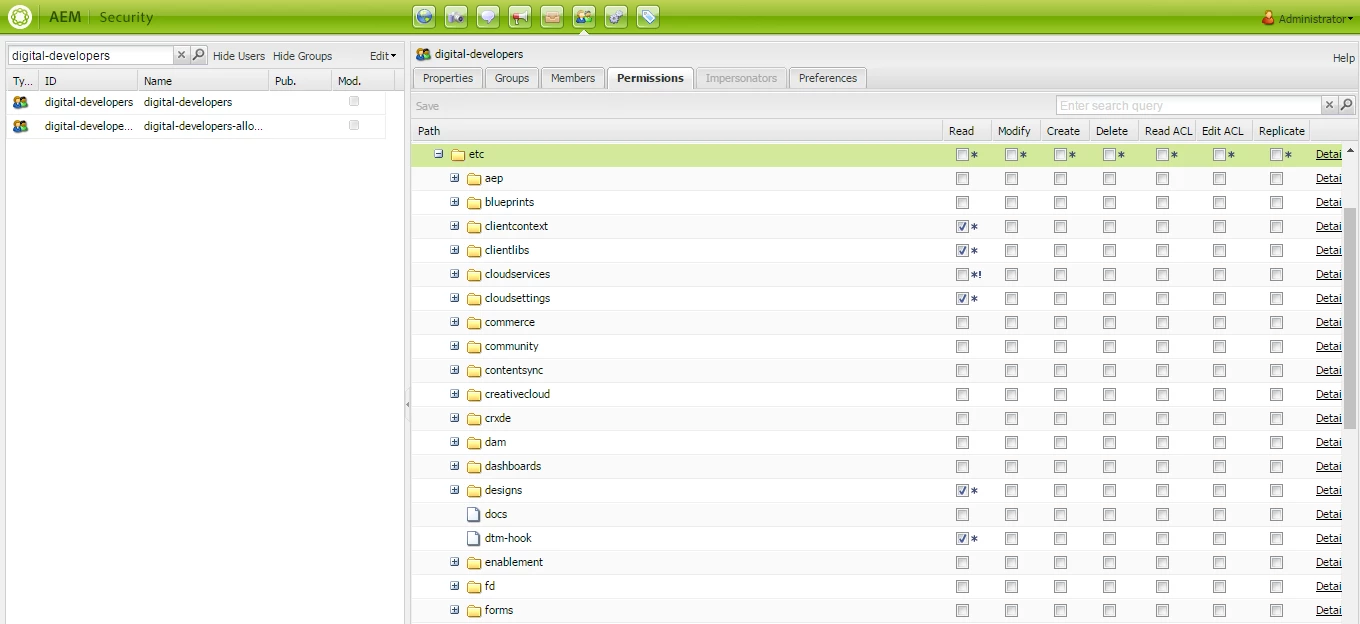Open Details link for creativecloud row
The height and width of the screenshot is (624, 1360).
point(1328,394)
